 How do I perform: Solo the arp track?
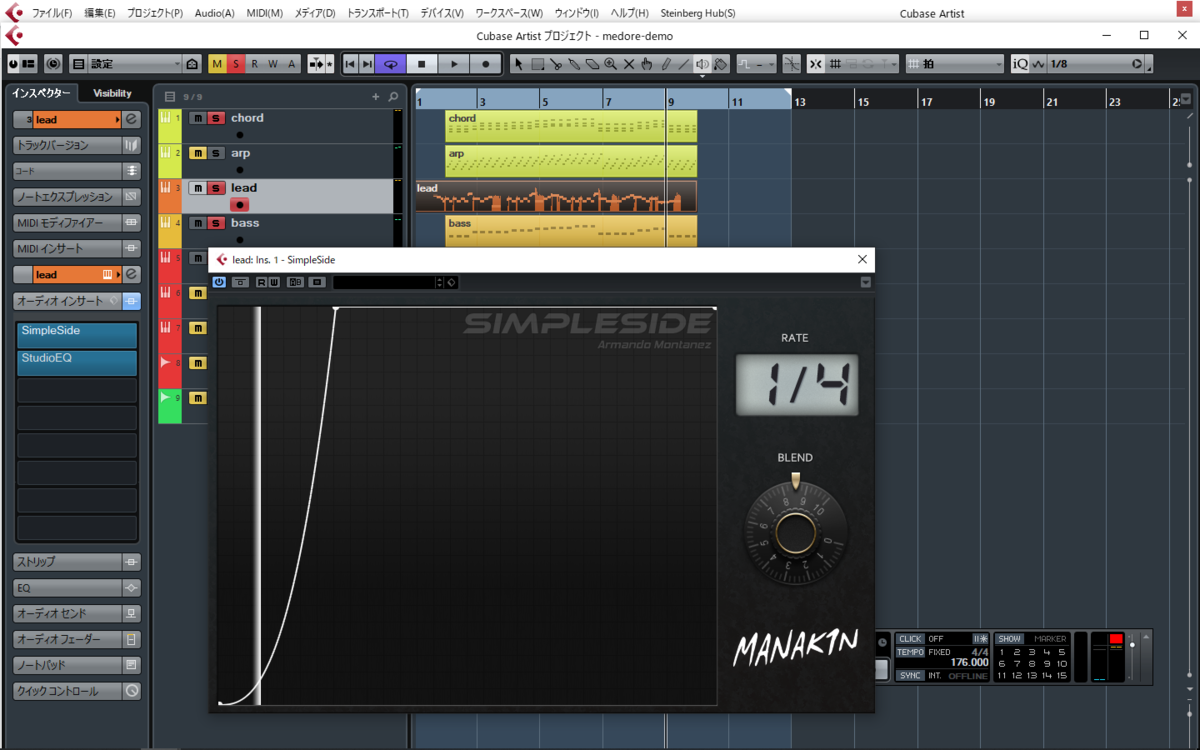[216, 153]
